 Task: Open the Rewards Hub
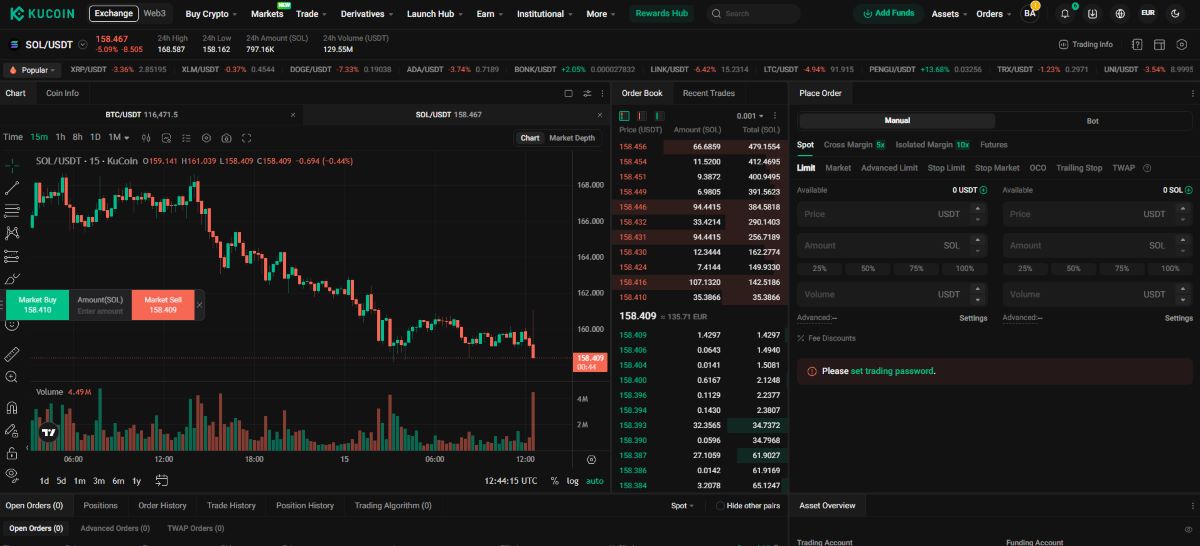pyautogui.click(x=662, y=14)
